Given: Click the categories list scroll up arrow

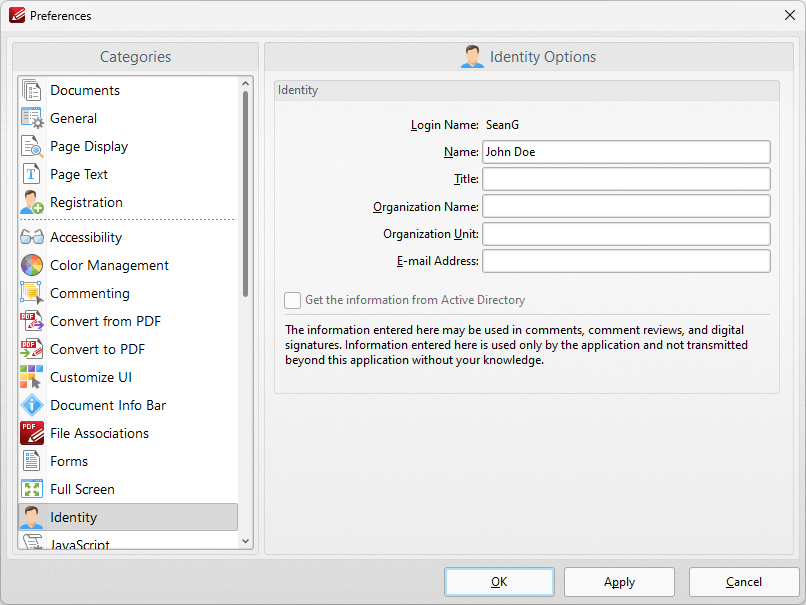Looking at the screenshot, I should click(245, 83).
